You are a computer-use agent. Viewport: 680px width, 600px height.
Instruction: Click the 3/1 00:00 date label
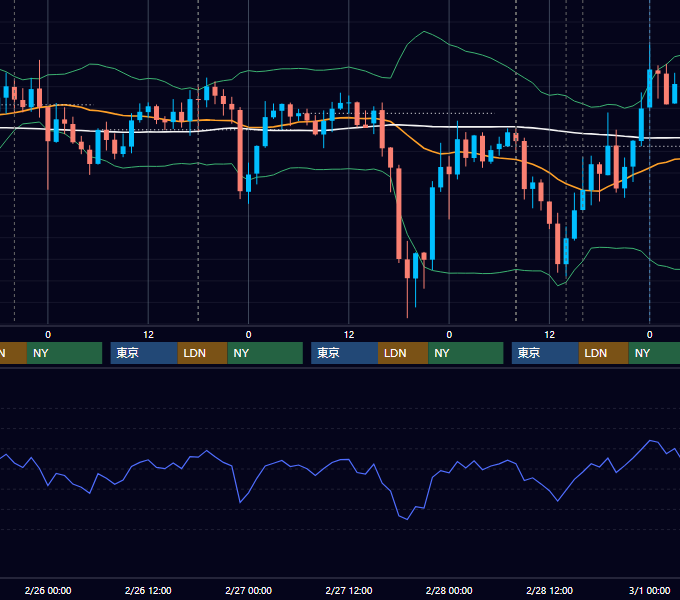click(649, 590)
